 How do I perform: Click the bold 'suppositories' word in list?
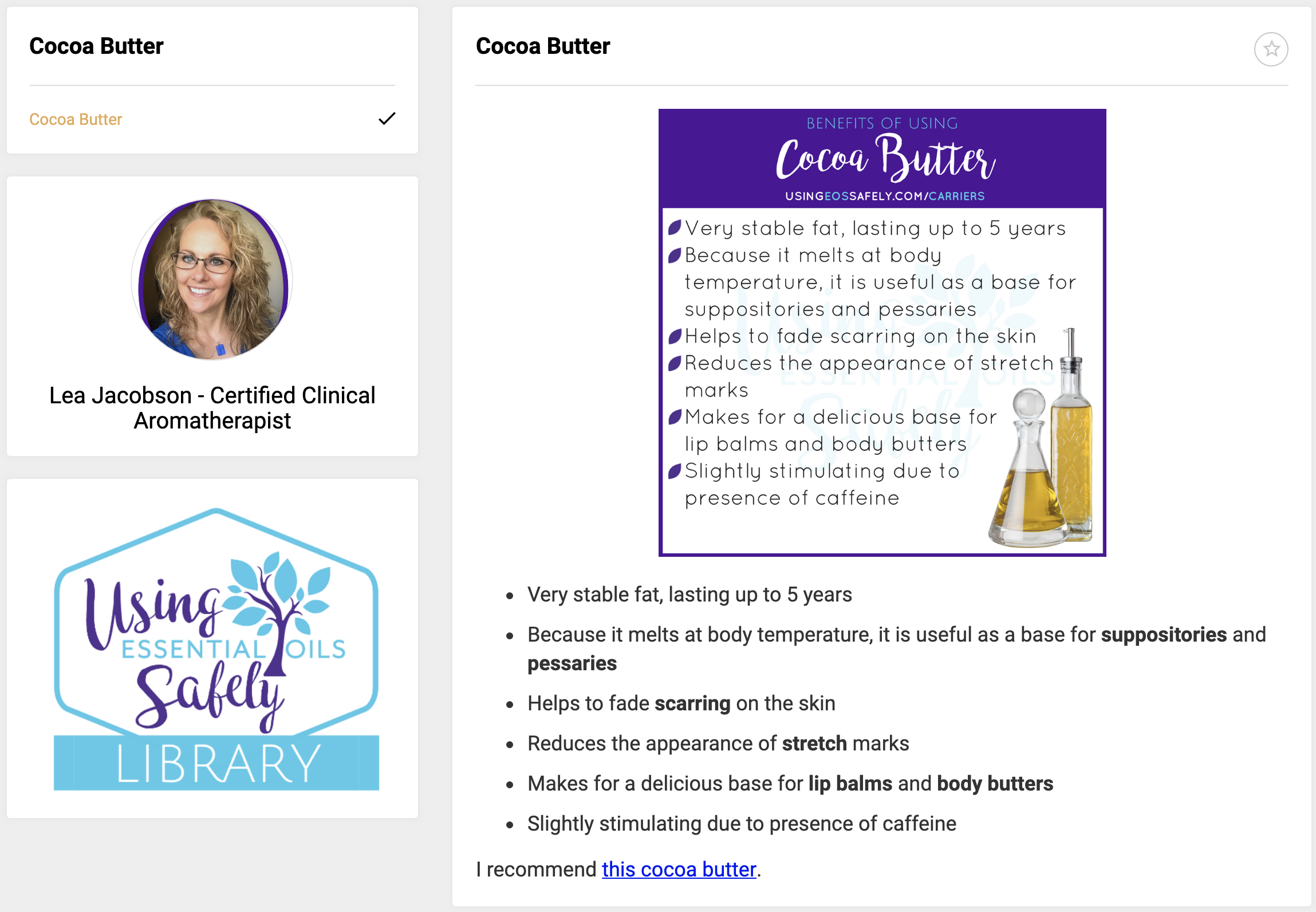pyautogui.click(x=1164, y=635)
